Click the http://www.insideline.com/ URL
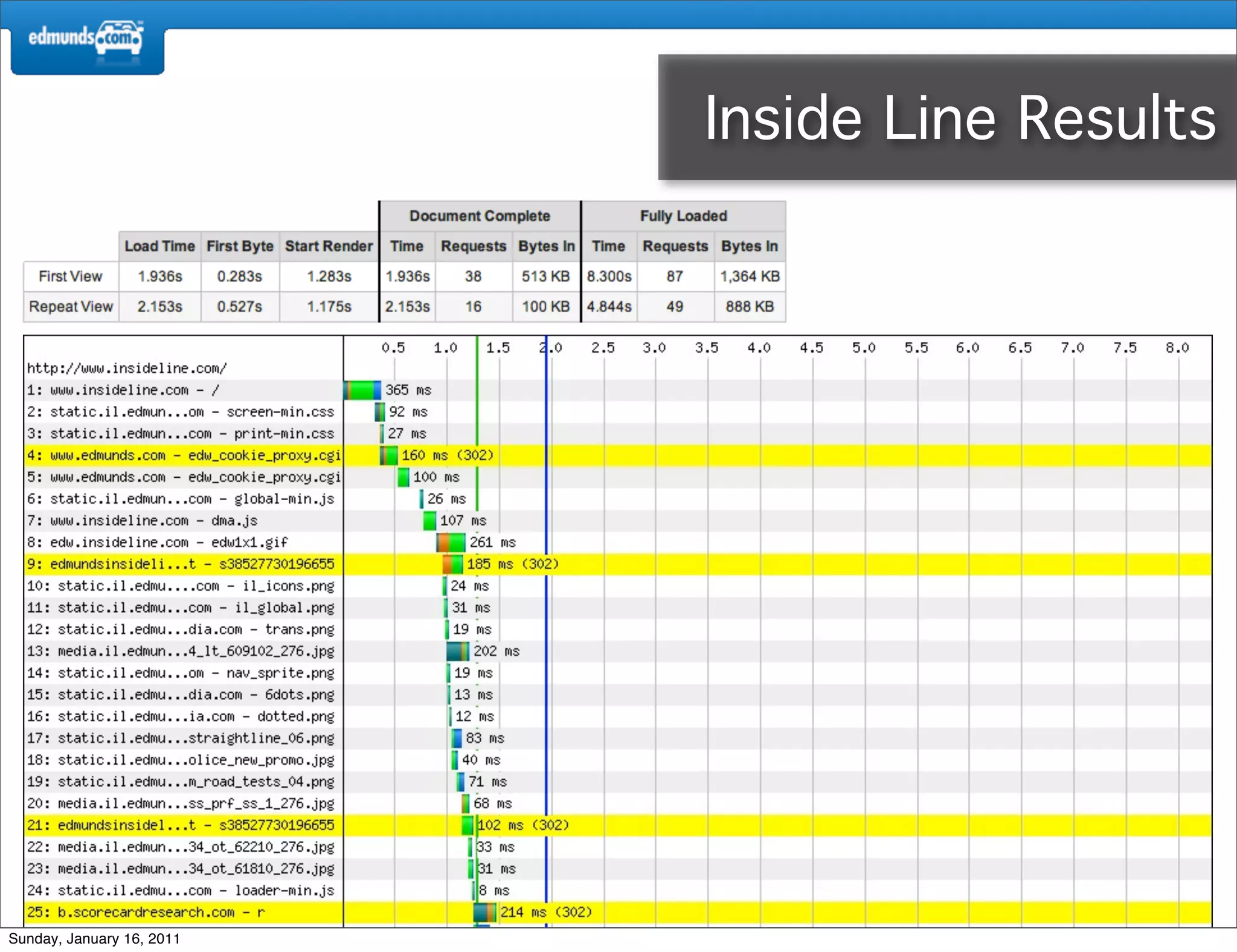Image resolution: width=1237 pixels, height=952 pixels. point(127,368)
